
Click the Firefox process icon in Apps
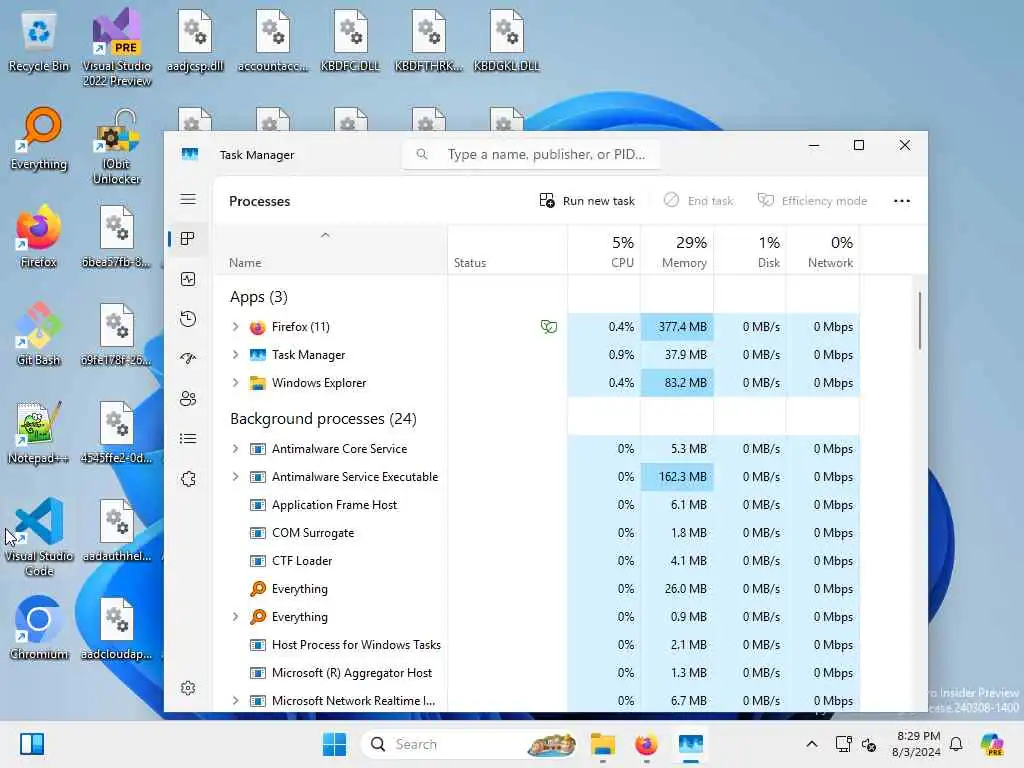point(258,327)
